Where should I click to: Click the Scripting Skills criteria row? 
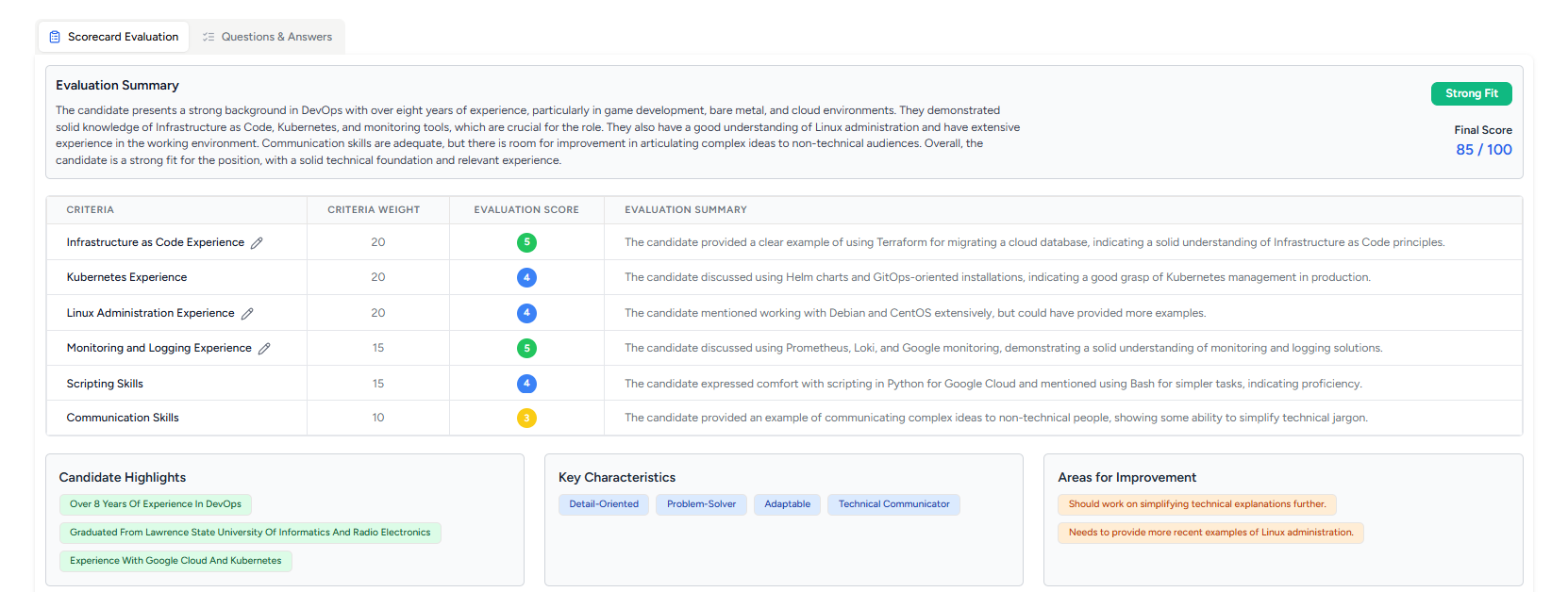[105, 384]
